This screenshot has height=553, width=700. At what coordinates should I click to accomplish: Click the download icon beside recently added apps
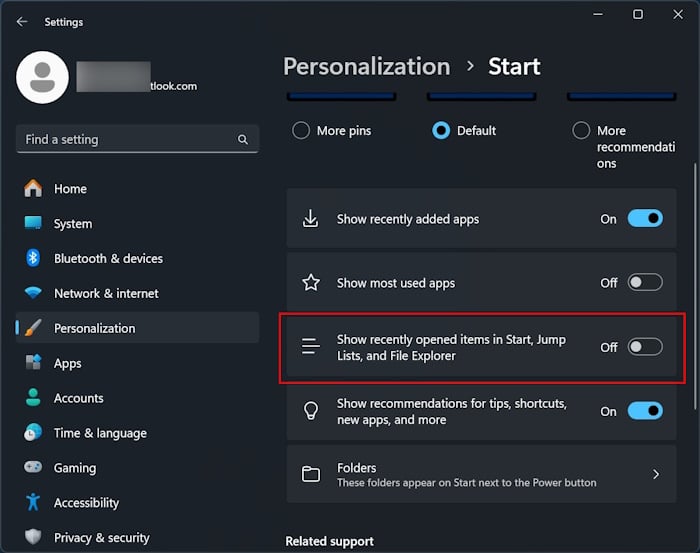[311, 219]
